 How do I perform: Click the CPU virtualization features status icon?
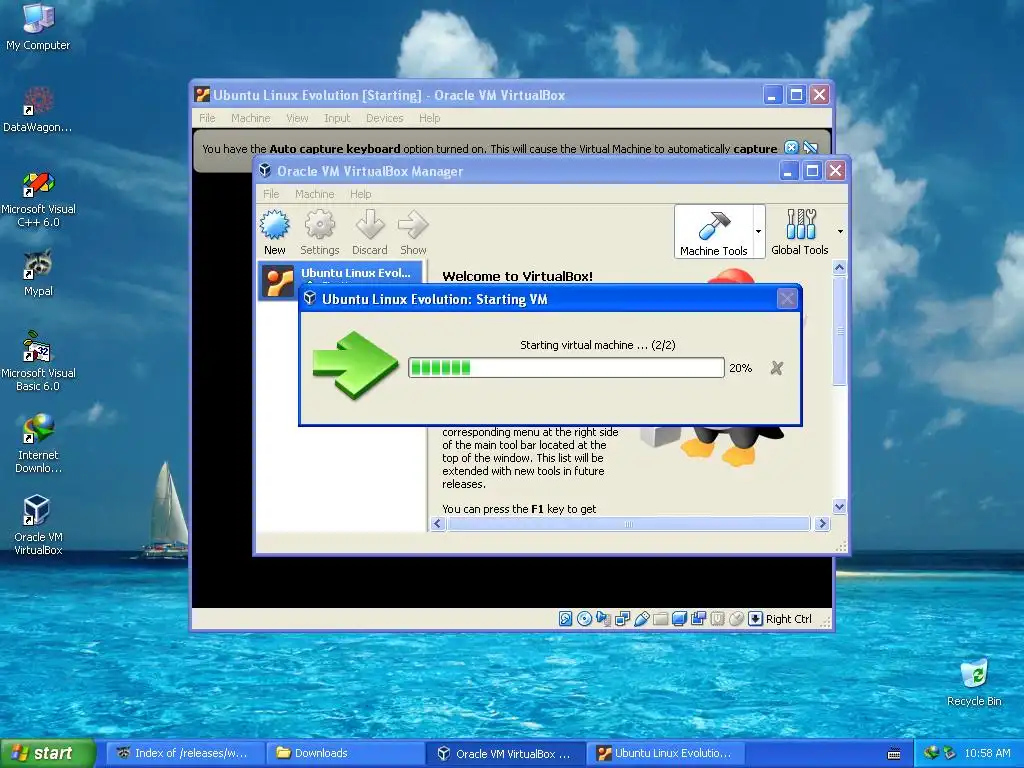[x=717, y=618]
